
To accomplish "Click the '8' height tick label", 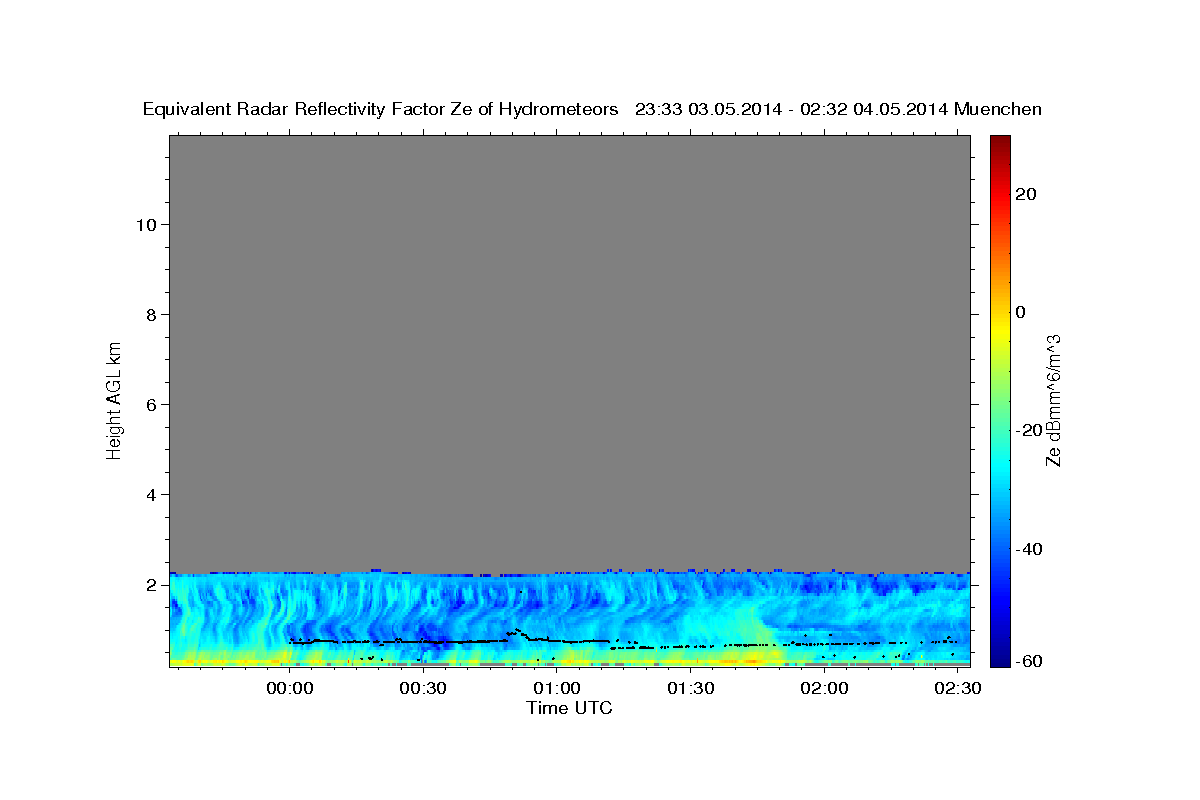I will click(x=151, y=314).
